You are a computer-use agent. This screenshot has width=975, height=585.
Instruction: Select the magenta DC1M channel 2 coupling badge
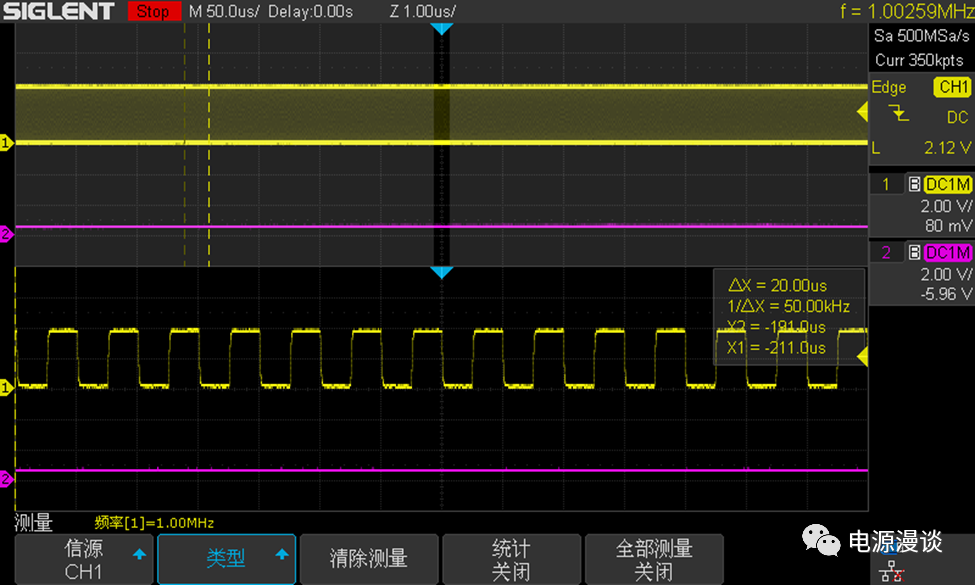947,252
